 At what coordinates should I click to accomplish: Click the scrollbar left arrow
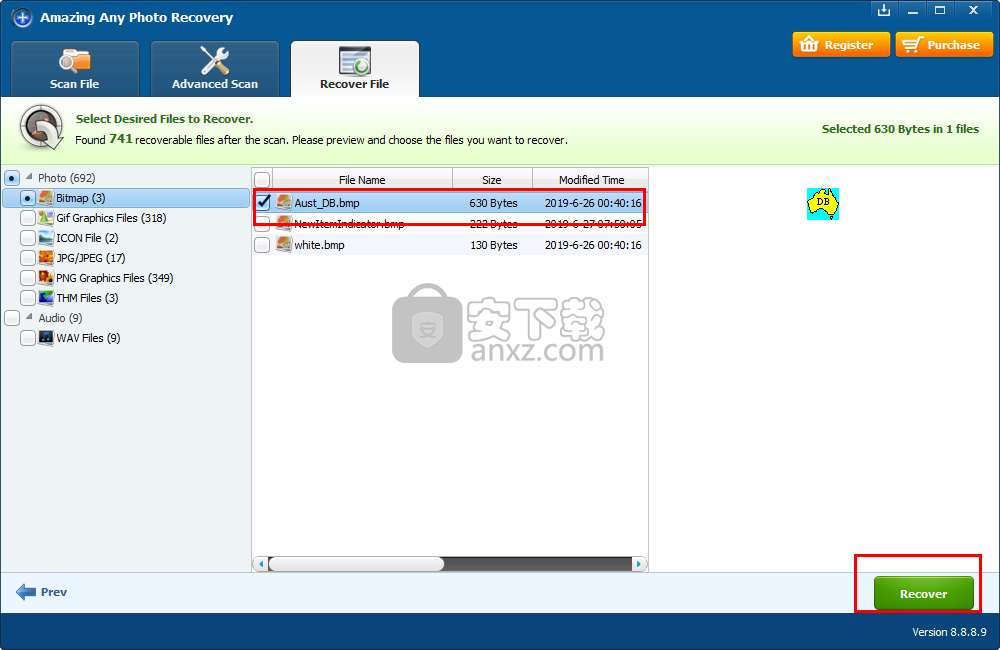coord(261,564)
